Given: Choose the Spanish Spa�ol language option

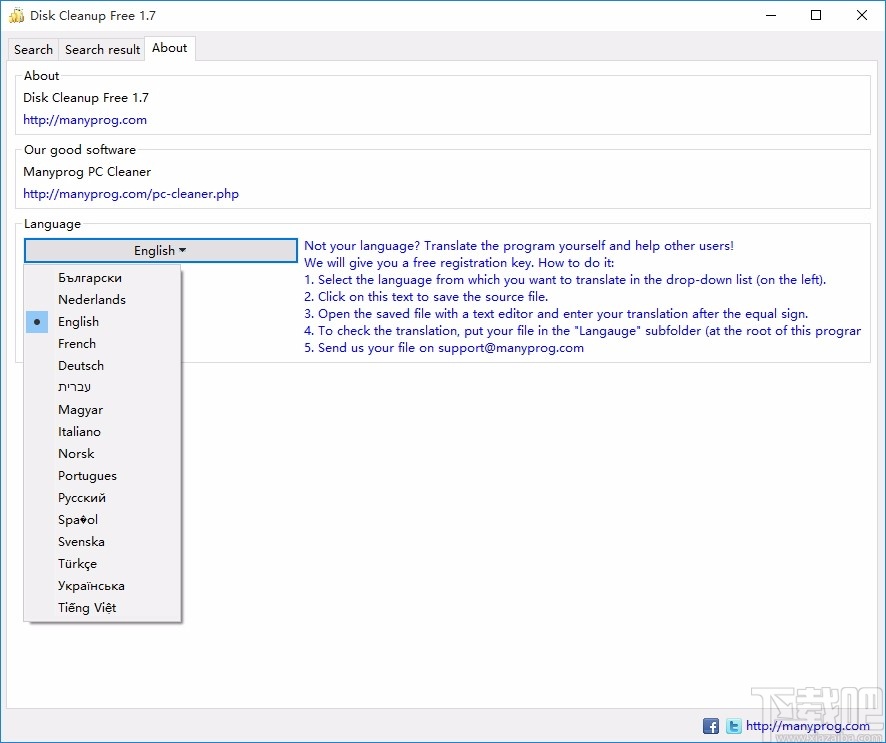Looking at the screenshot, I should pyautogui.click(x=102, y=520).
